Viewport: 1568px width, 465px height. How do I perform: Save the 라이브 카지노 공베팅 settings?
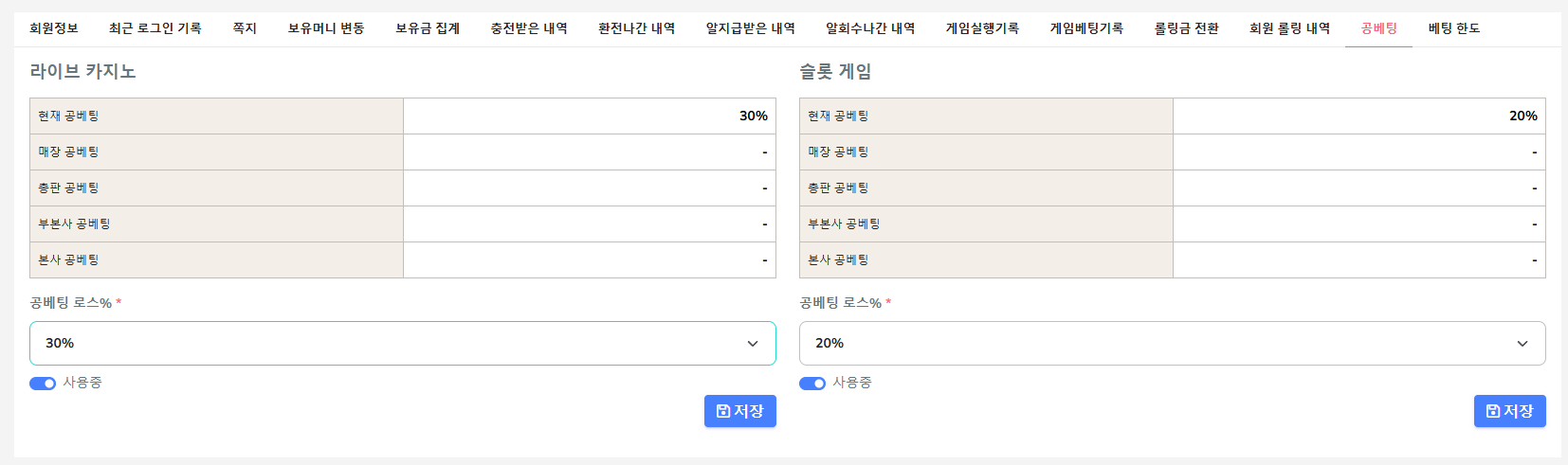pos(739,411)
